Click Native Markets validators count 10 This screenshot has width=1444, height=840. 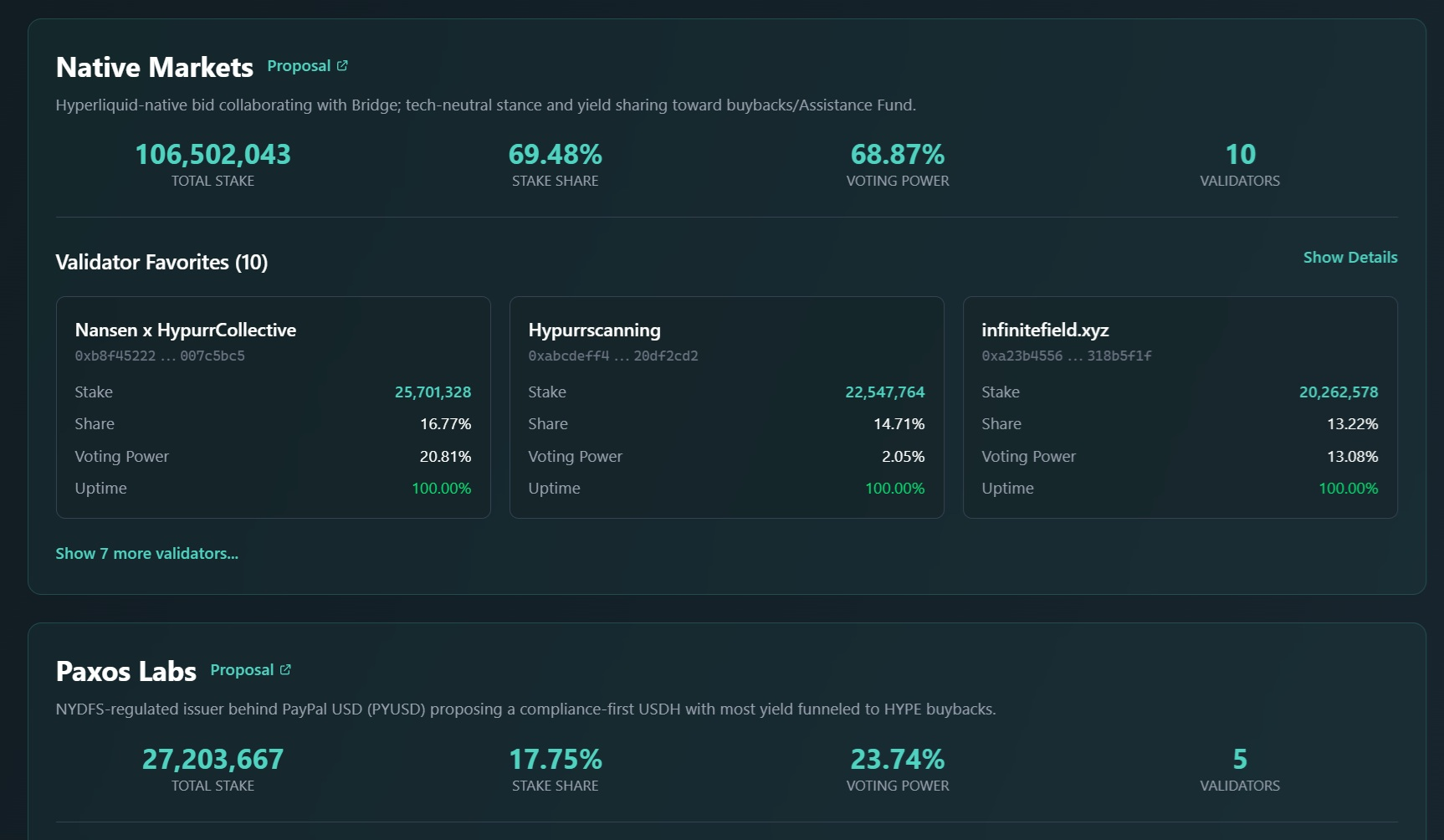click(1240, 155)
